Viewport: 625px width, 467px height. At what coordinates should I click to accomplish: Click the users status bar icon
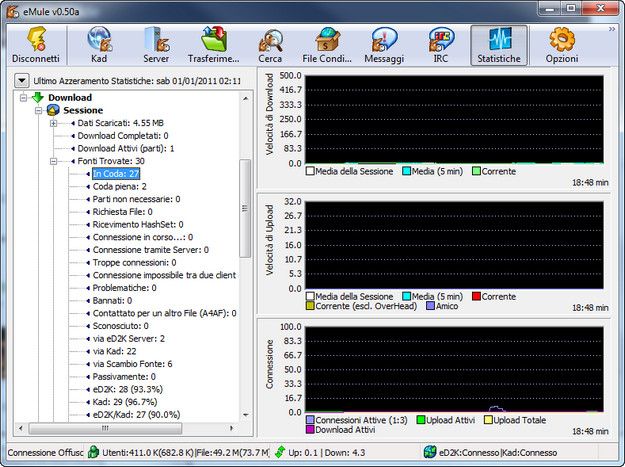tap(93, 452)
